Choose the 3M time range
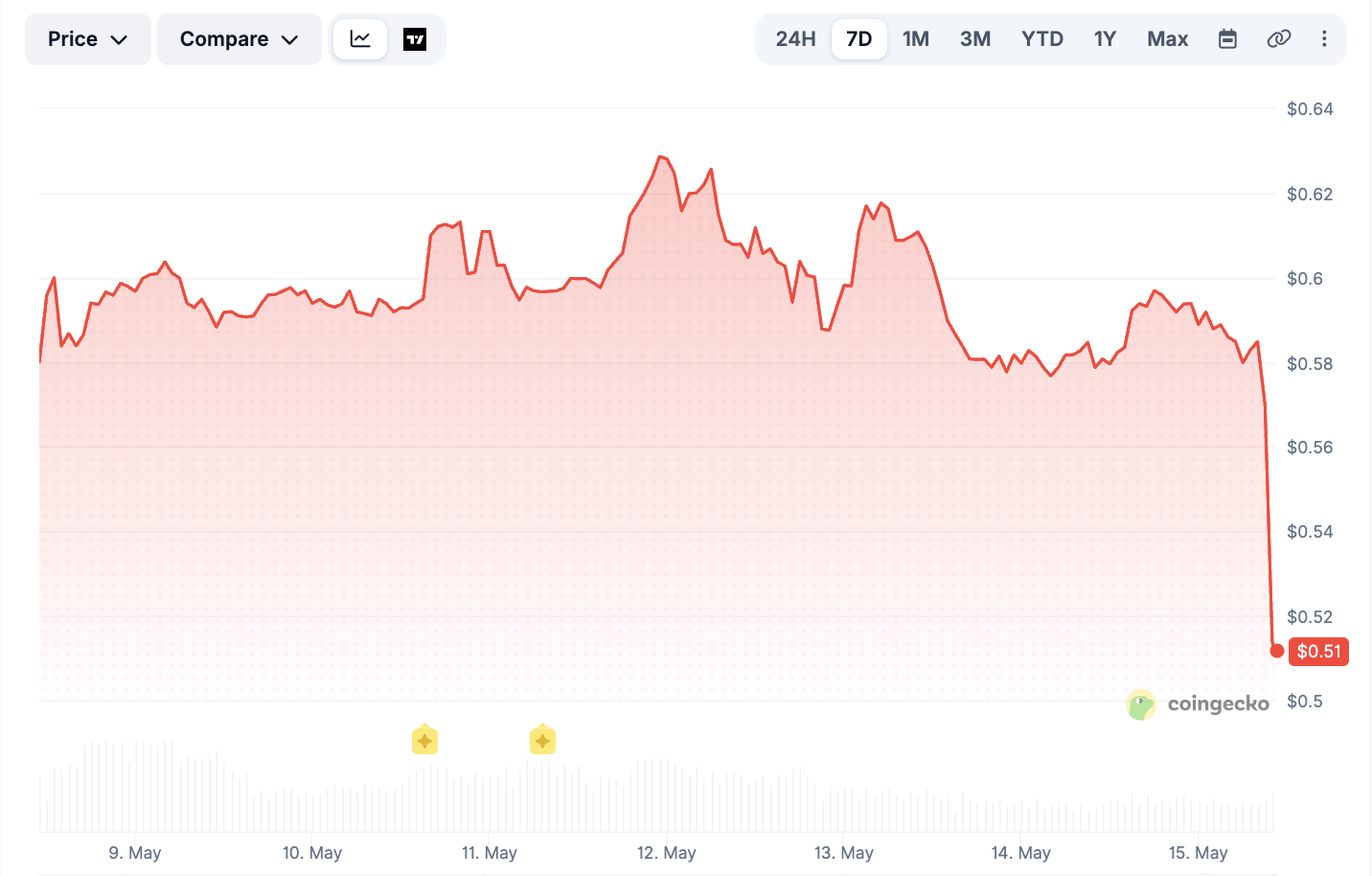This screenshot has width=1372, height=876. [975, 39]
